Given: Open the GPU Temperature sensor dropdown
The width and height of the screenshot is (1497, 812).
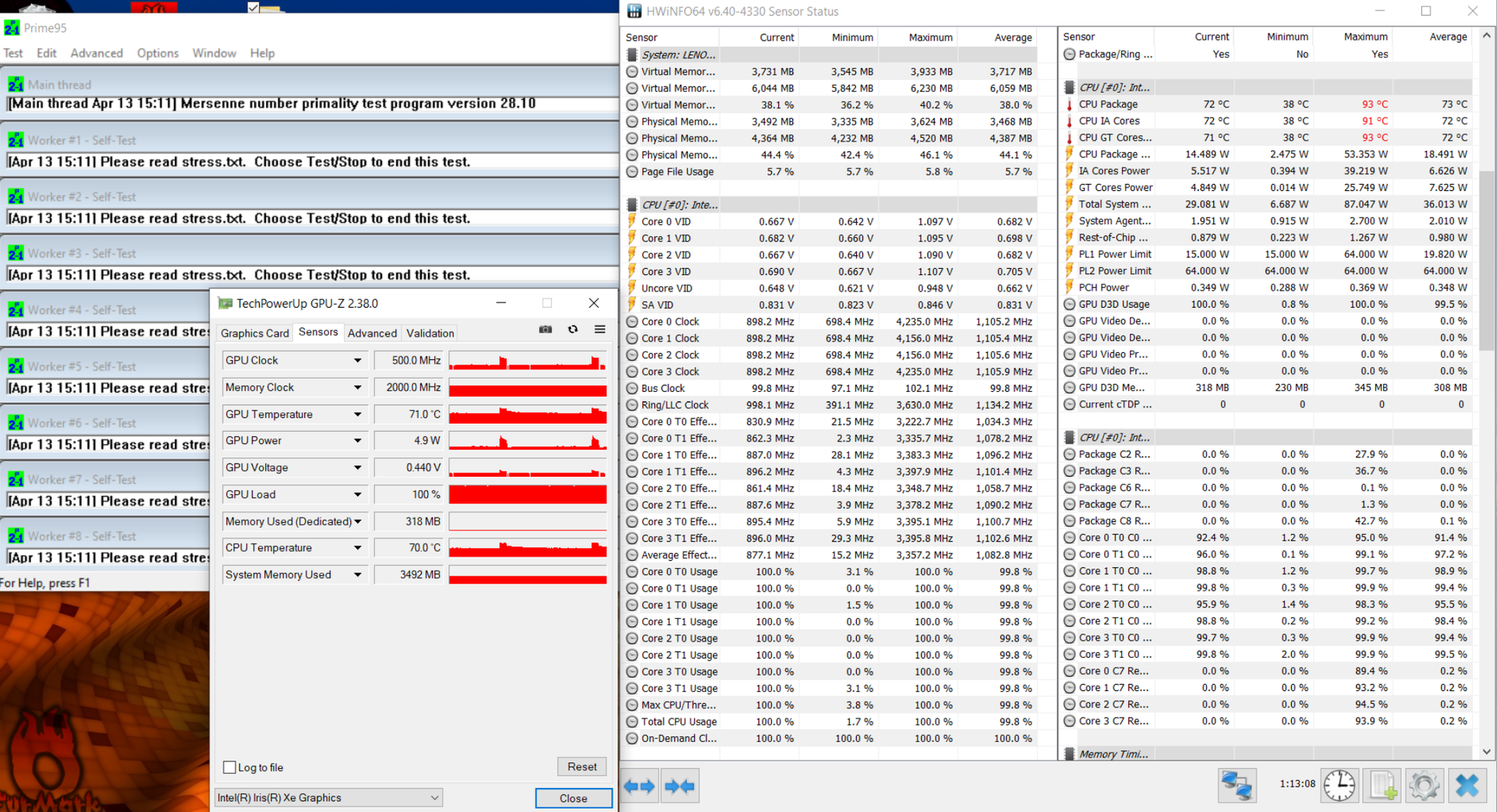Looking at the screenshot, I should point(358,415).
